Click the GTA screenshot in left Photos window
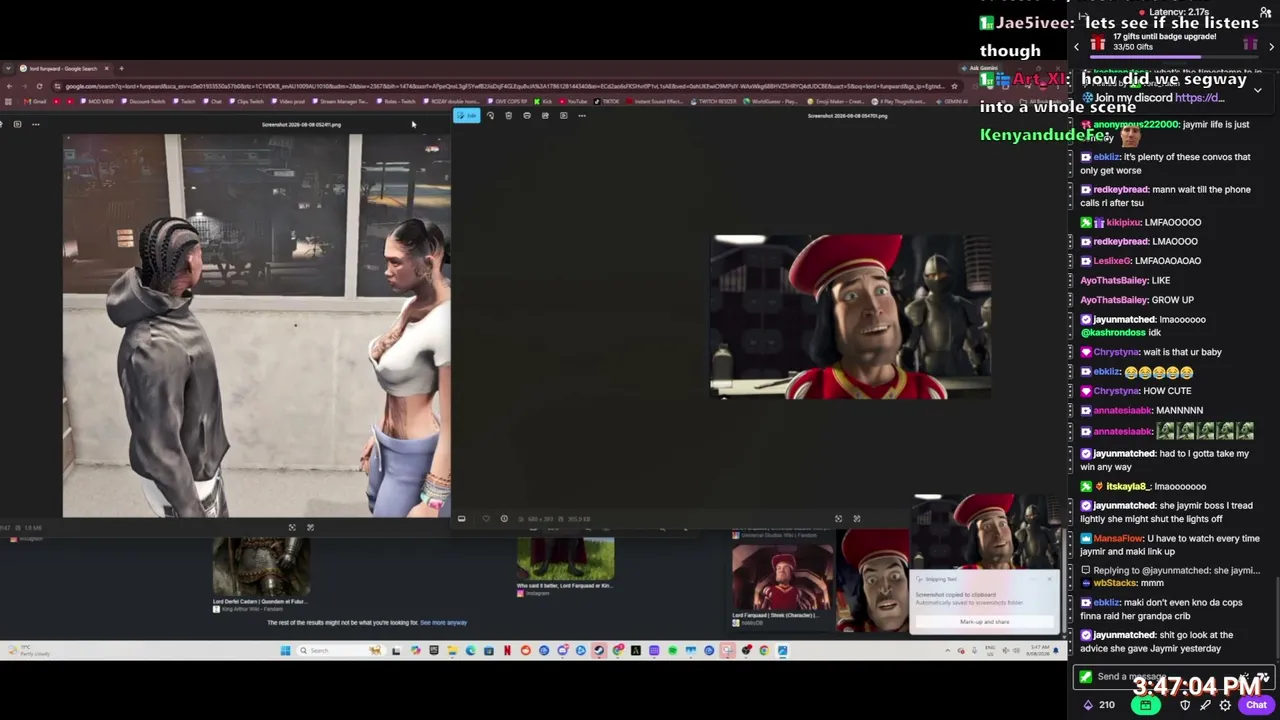 tap(257, 326)
